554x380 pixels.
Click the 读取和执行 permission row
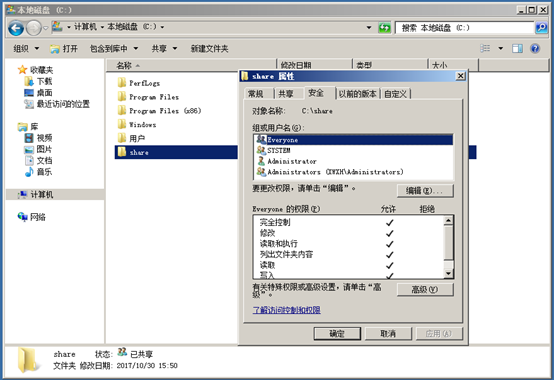tap(349, 244)
